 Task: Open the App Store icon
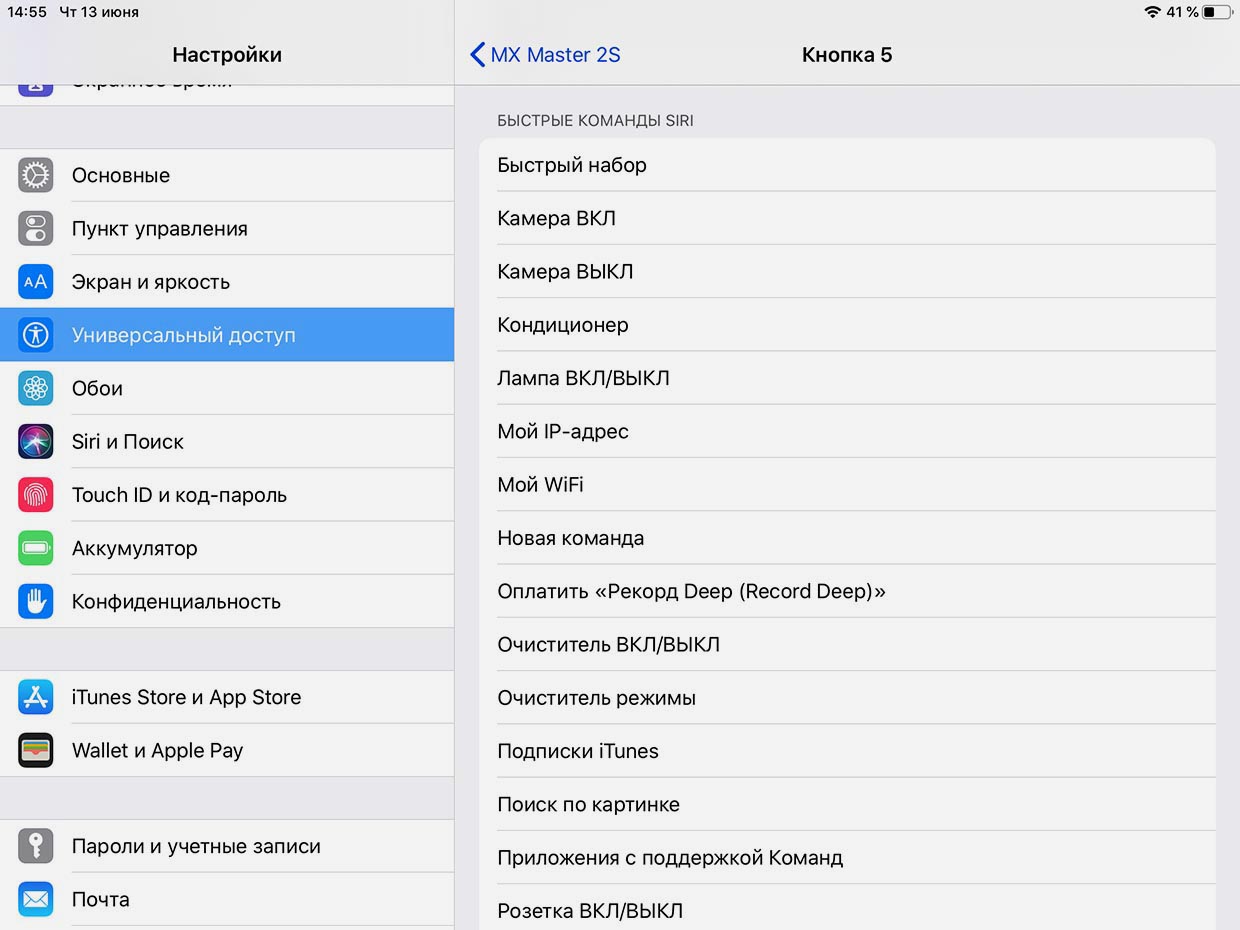pyautogui.click(x=36, y=697)
